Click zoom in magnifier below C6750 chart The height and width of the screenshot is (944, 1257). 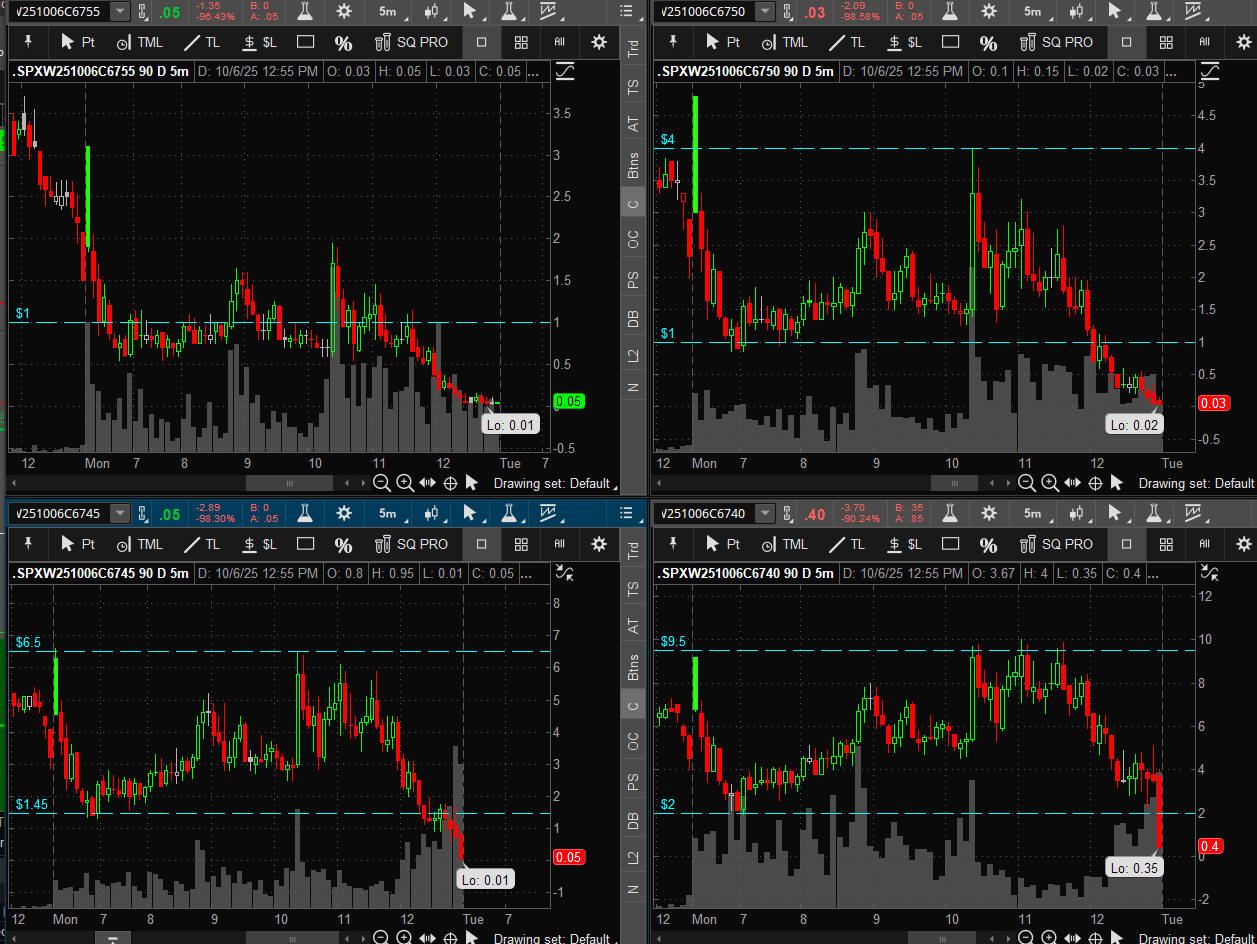1050,483
